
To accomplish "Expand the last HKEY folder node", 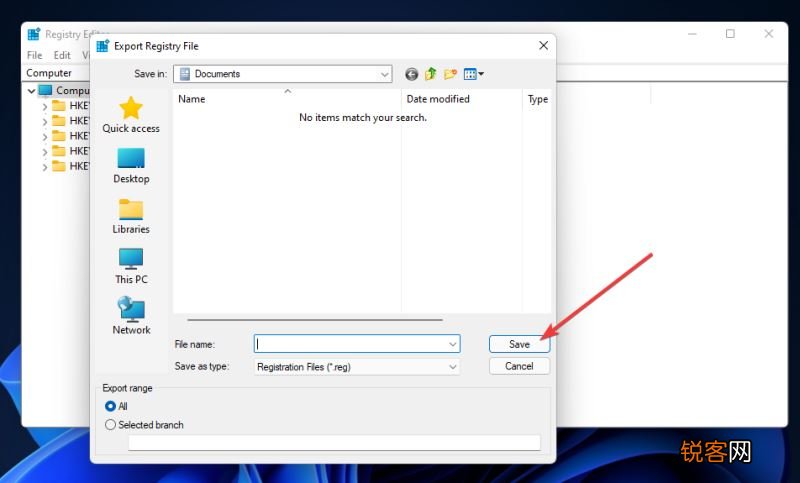I will pos(45,167).
